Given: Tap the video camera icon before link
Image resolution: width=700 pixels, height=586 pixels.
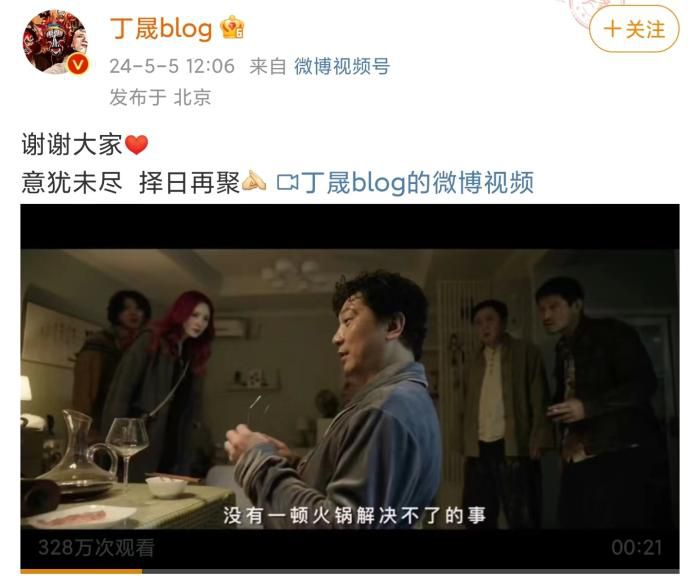Looking at the screenshot, I should [287, 183].
